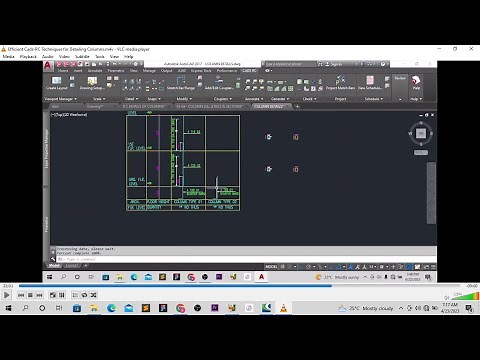The height and width of the screenshot is (360, 480).
Task: Toggle VLC loop mode
Action: point(84,295)
